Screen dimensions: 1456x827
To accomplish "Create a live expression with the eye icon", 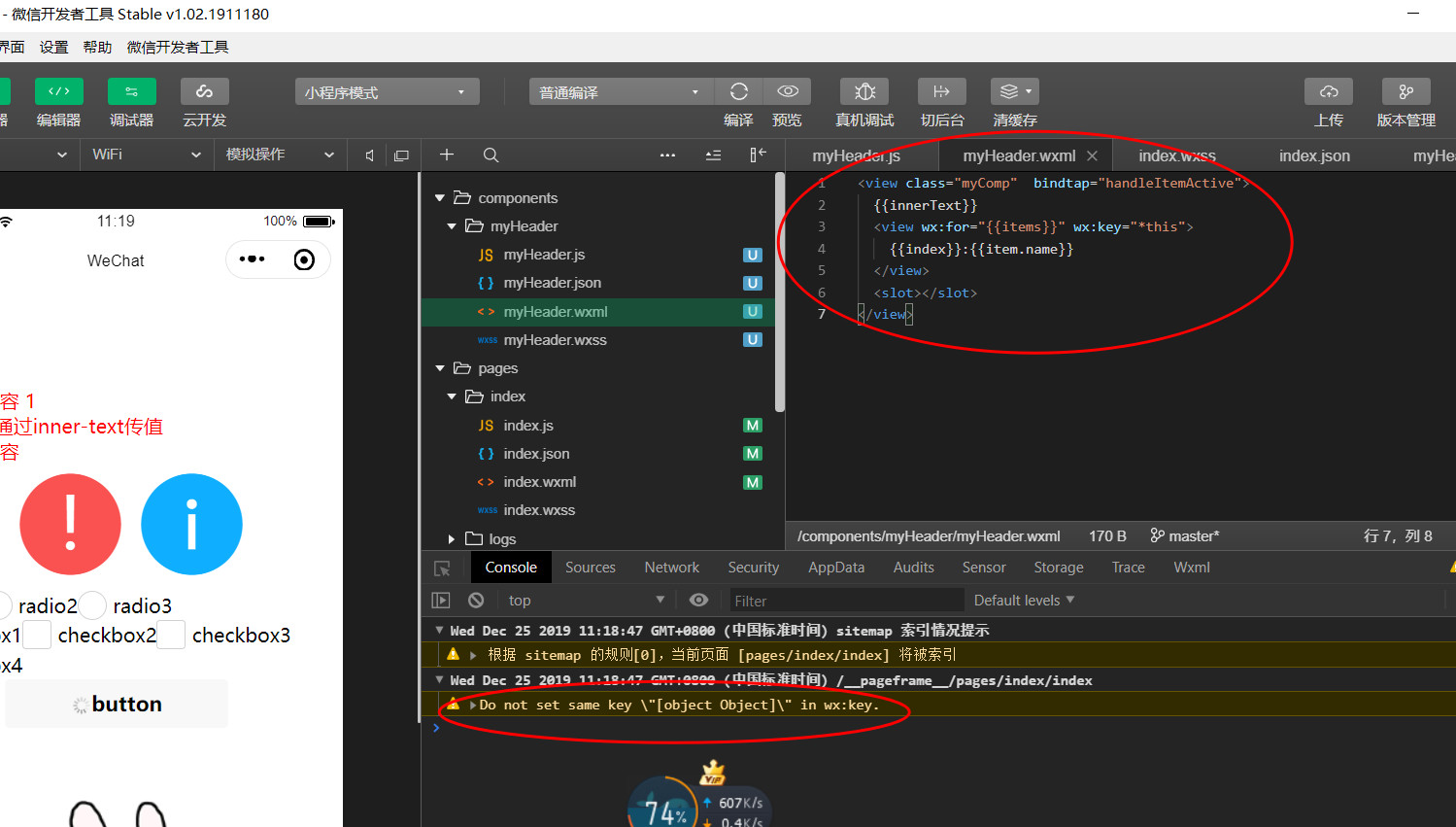I will tap(698, 601).
